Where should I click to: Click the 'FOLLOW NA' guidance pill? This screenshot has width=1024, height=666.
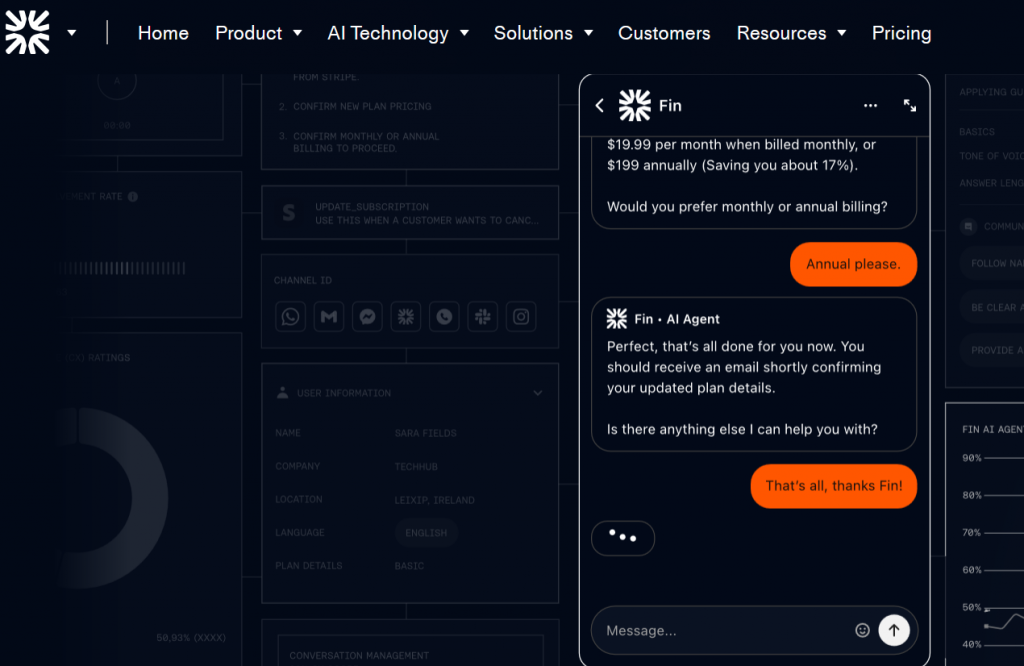click(993, 263)
